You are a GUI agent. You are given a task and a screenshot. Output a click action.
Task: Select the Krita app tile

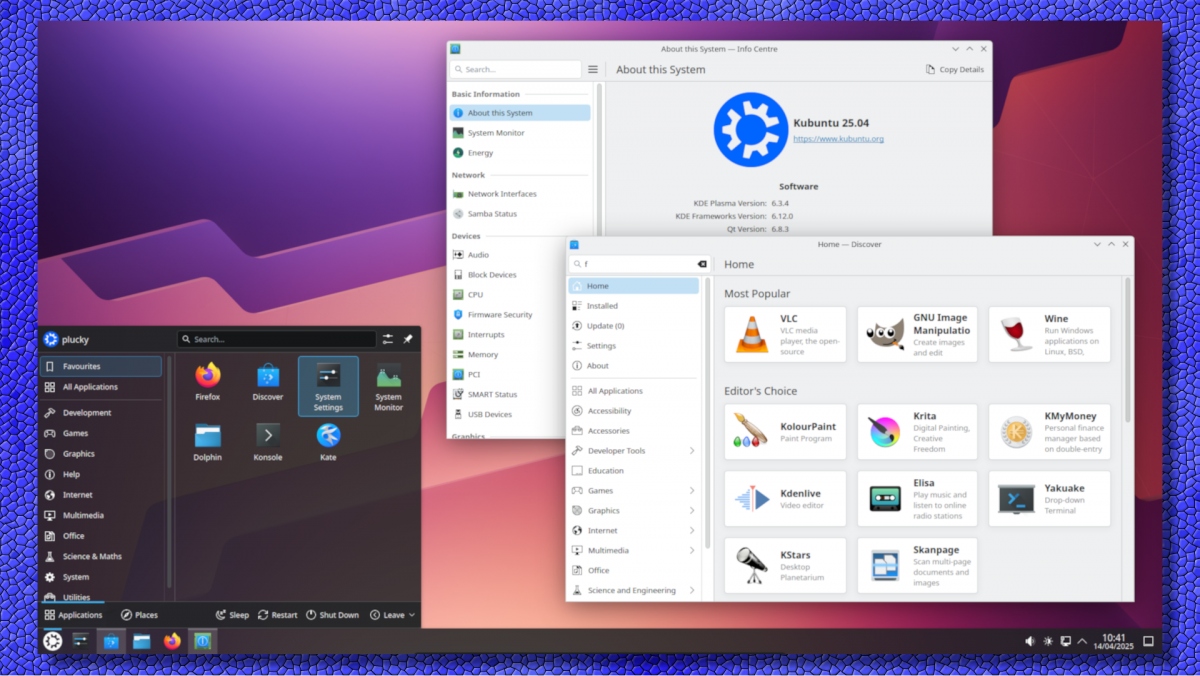coord(917,432)
